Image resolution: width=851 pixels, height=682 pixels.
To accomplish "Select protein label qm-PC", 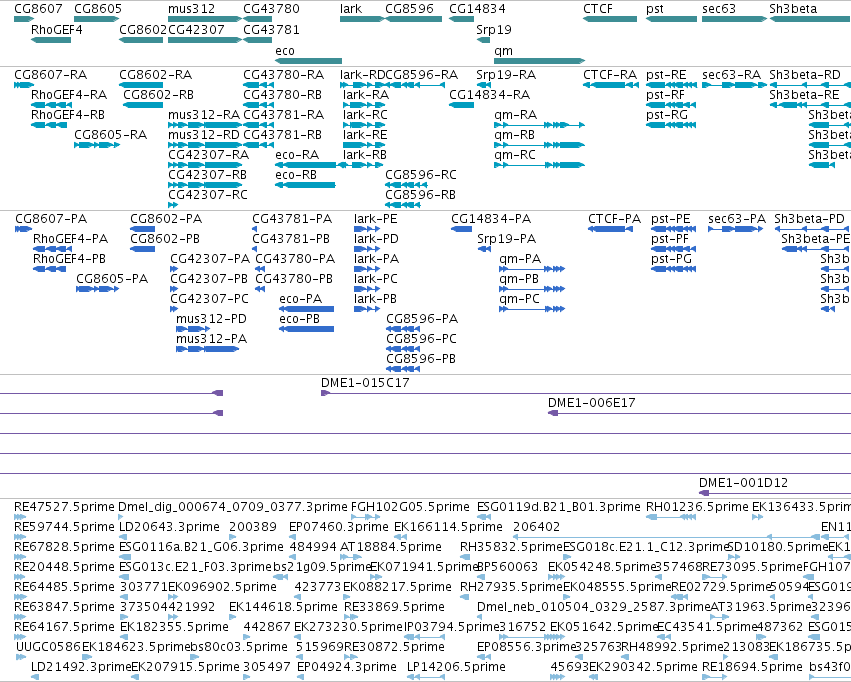I will pos(519,299).
